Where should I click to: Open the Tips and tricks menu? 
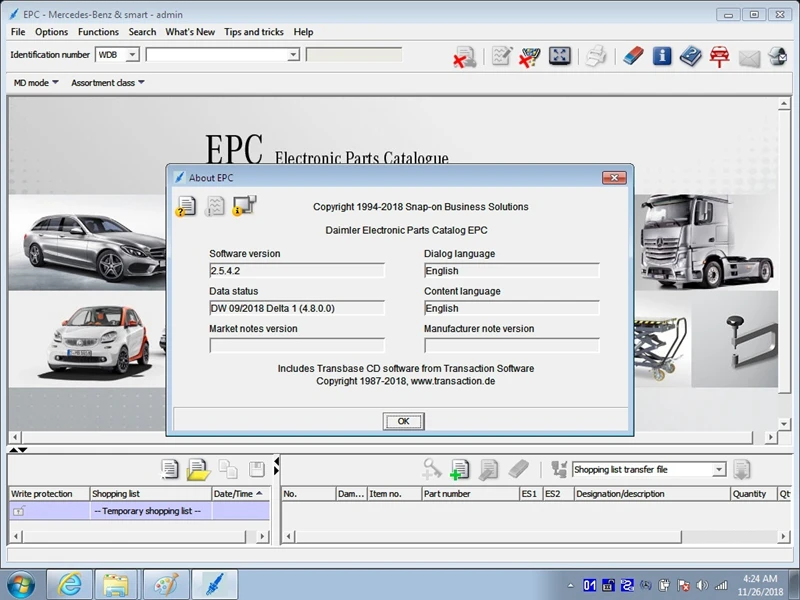tap(254, 32)
